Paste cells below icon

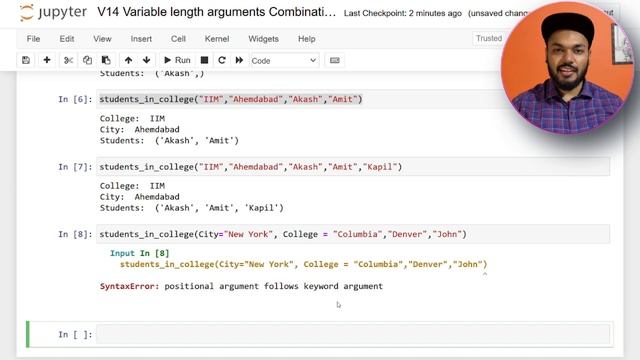[106, 60]
